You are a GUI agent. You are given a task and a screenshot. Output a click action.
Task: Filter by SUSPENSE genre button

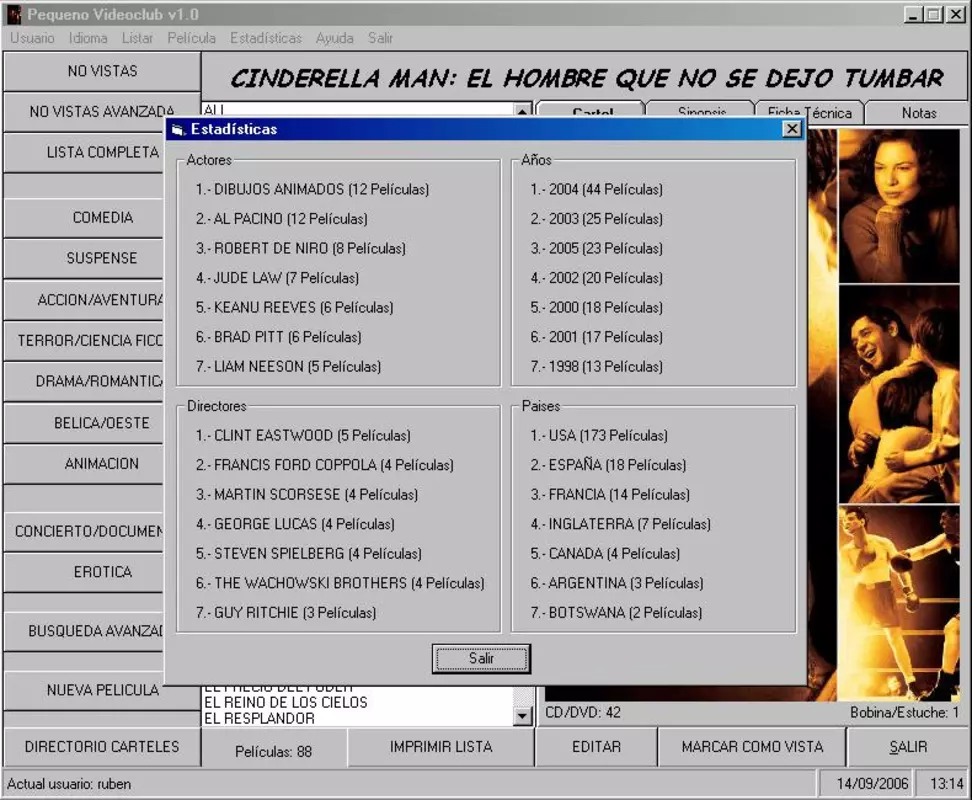[x=84, y=258]
